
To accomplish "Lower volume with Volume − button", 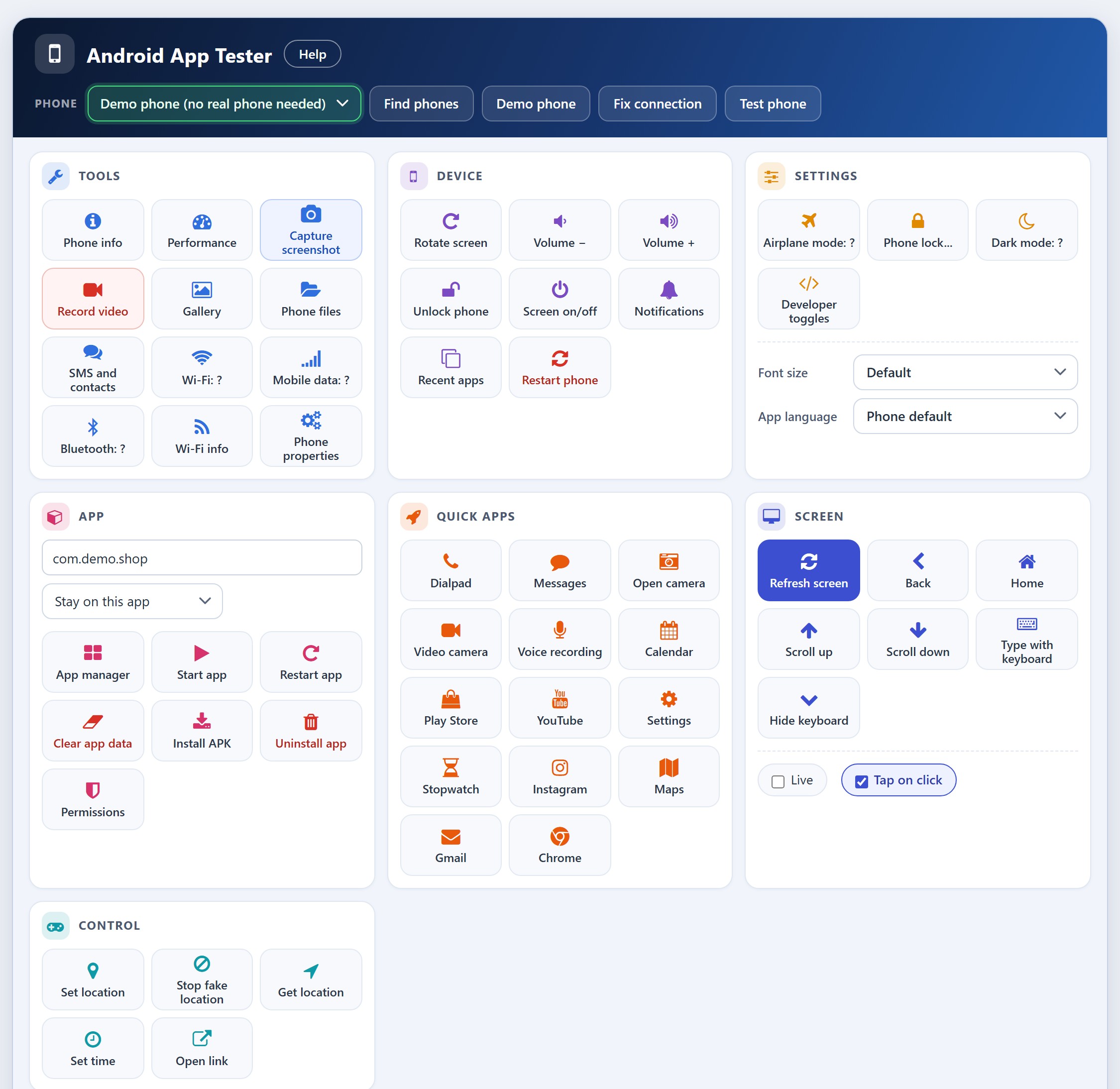I will coord(560,230).
